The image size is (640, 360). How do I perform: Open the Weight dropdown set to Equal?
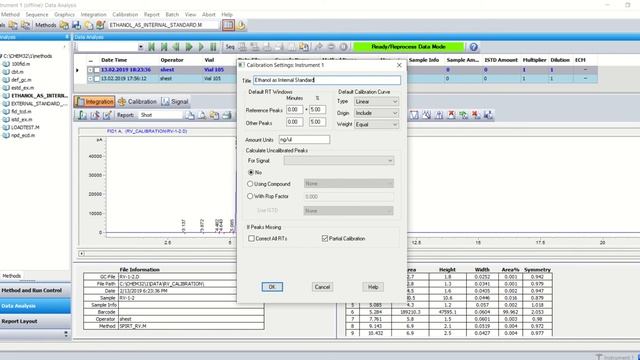pos(376,124)
